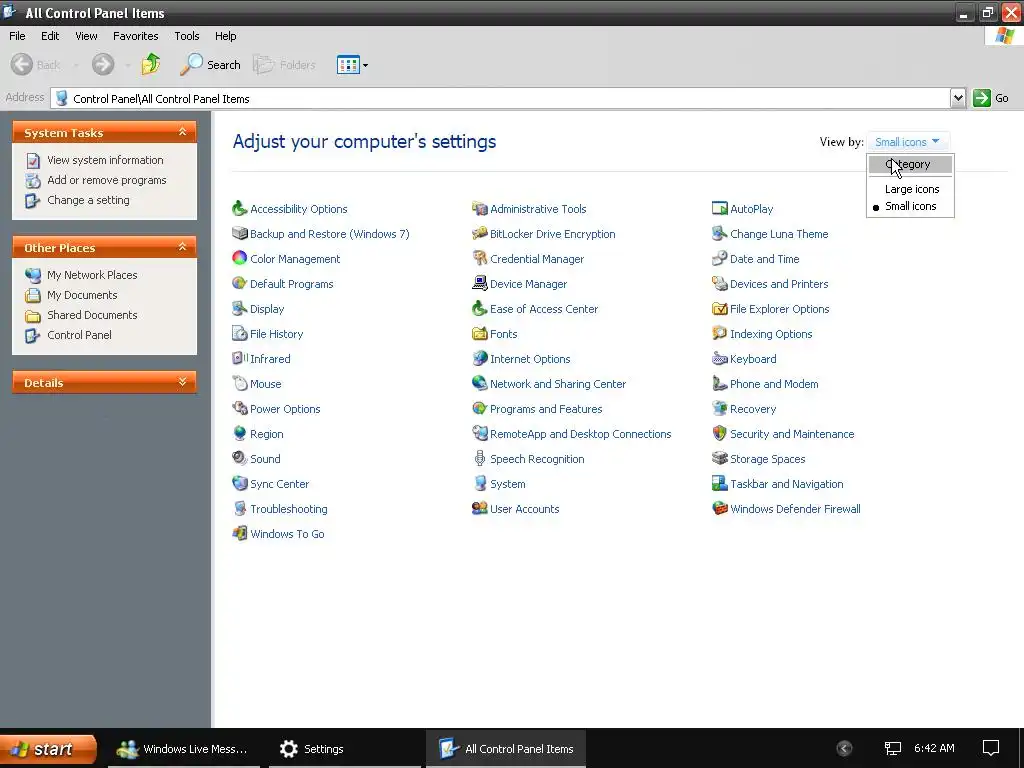Open the User Accounts icon
The height and width of the screenshot is (768, 1024).
[479, 509]
